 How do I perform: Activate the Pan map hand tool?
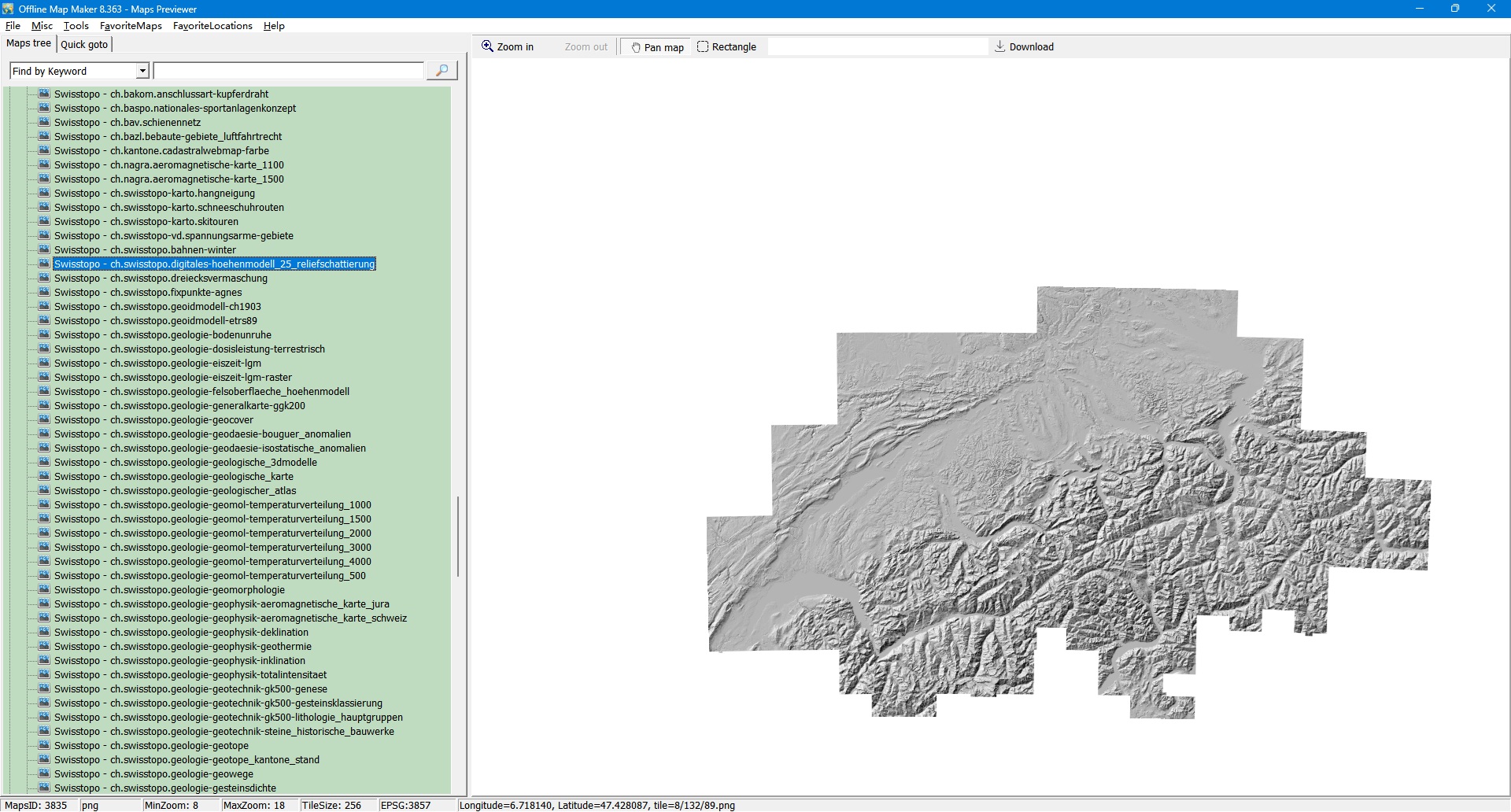click(657, 47)
